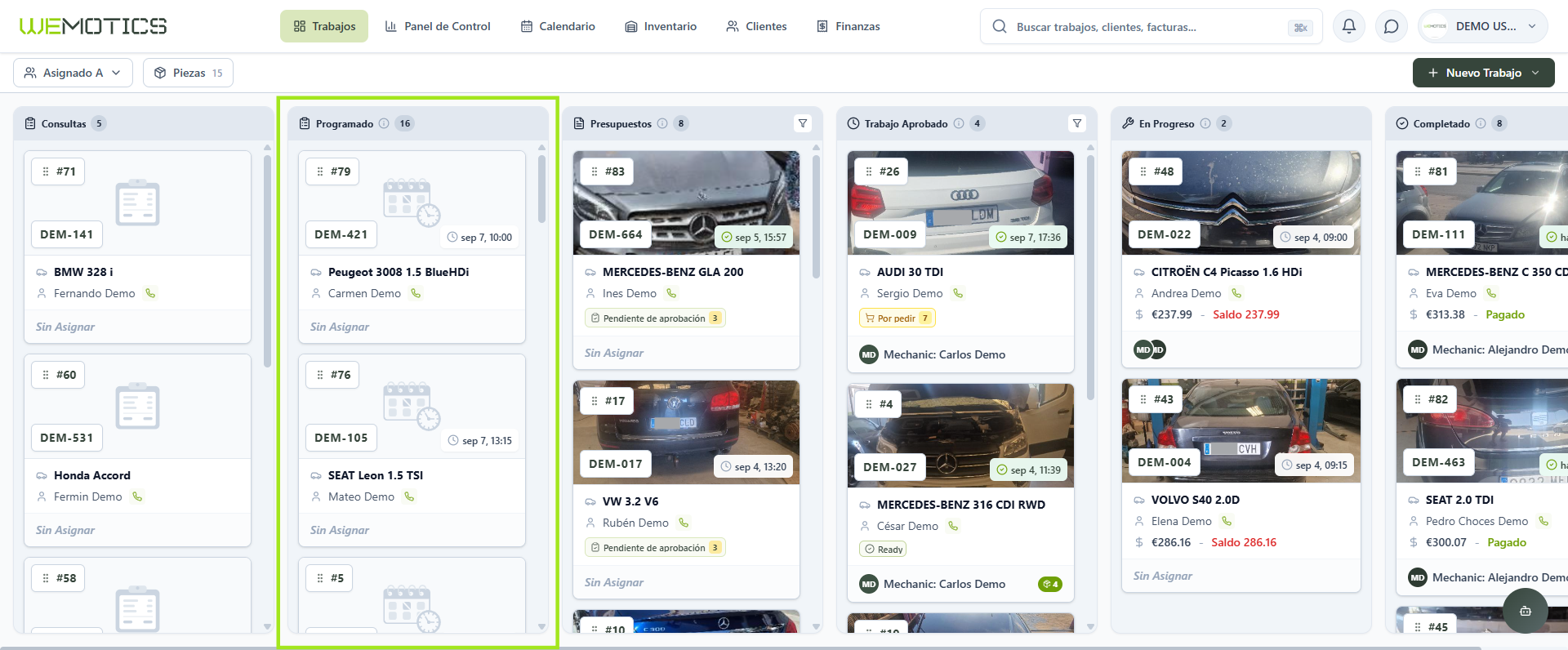Click 'SEAT Leon 1.5 TSI' card title
This screenshot has width=1568, height=650.
(x=376, y=475)
